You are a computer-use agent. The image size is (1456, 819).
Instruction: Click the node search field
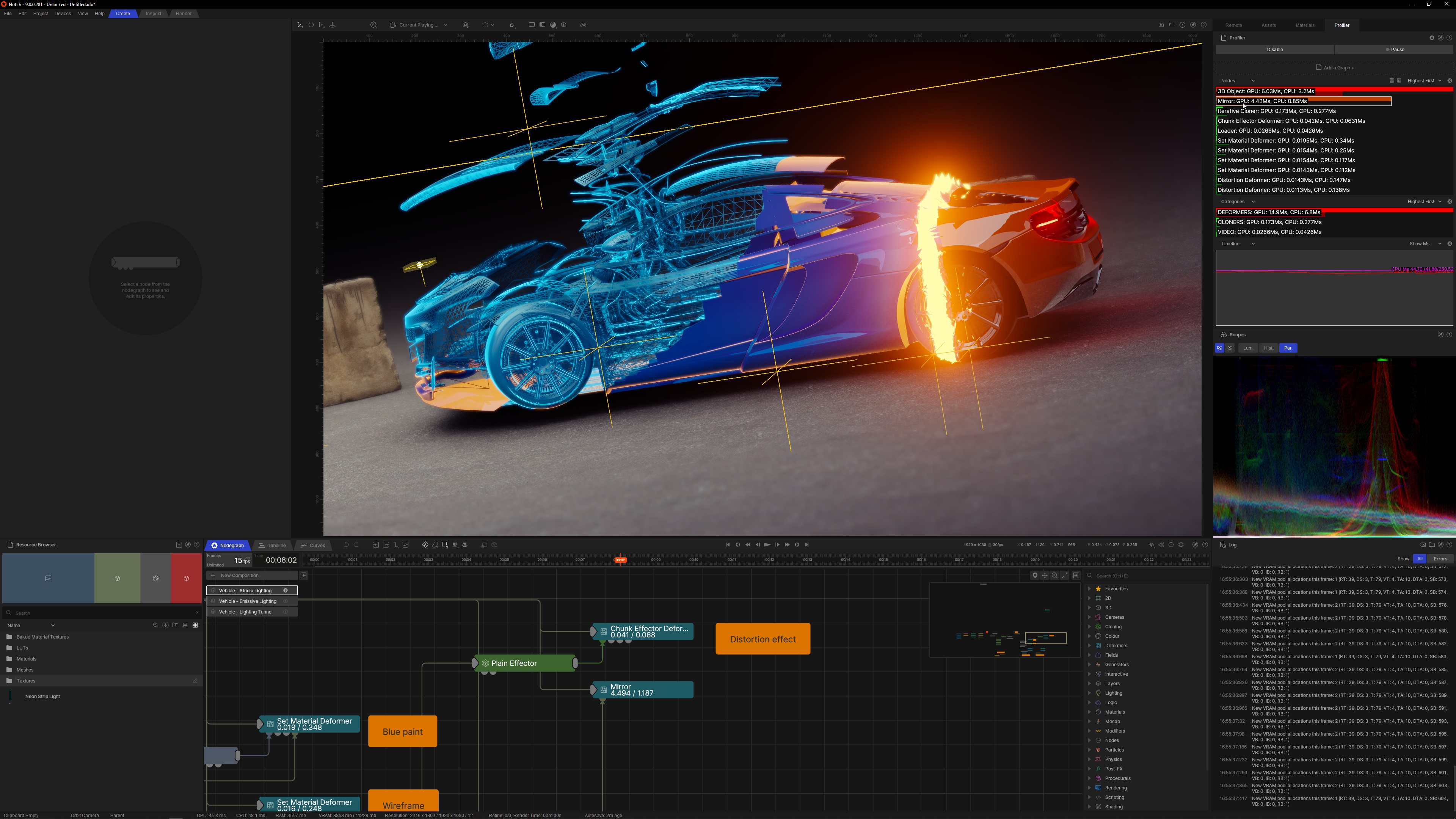(1142, 576)
